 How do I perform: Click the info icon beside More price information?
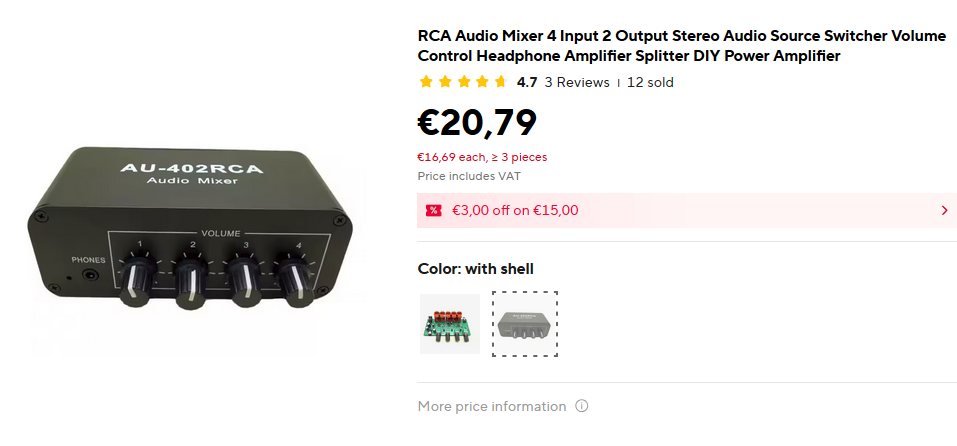pyautogui.click(x=582, y=407)
